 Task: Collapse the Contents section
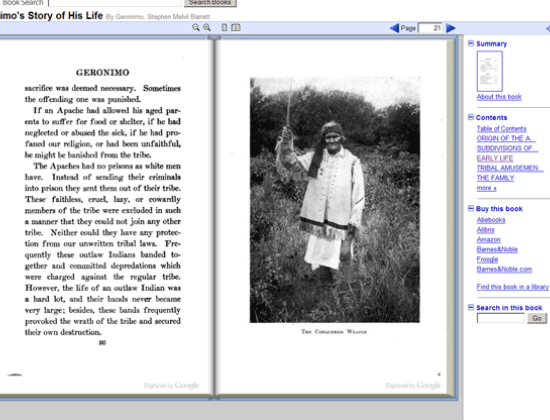[471, 117]
